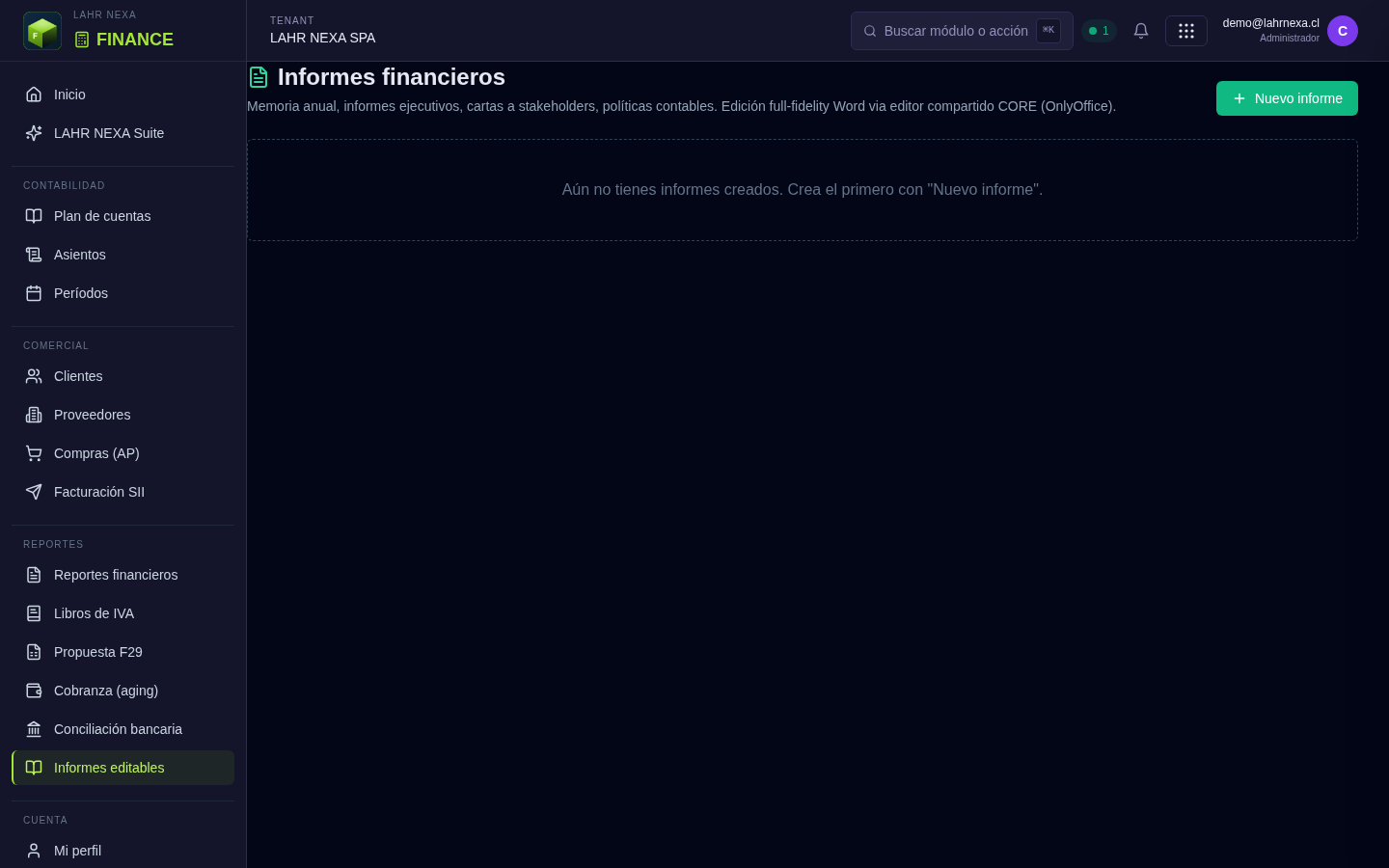View Reportes financieros
Viewport: 1389px width, 868px height.
123,575
